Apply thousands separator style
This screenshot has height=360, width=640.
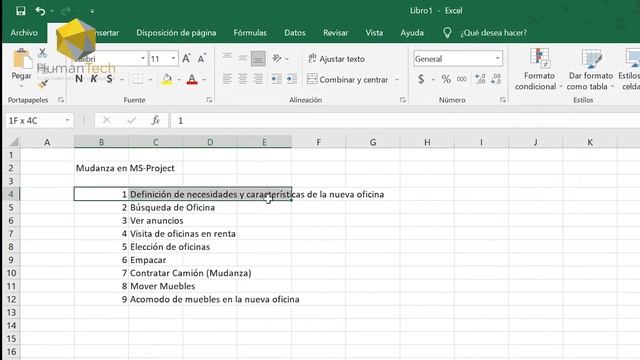[x=462, y=79]
